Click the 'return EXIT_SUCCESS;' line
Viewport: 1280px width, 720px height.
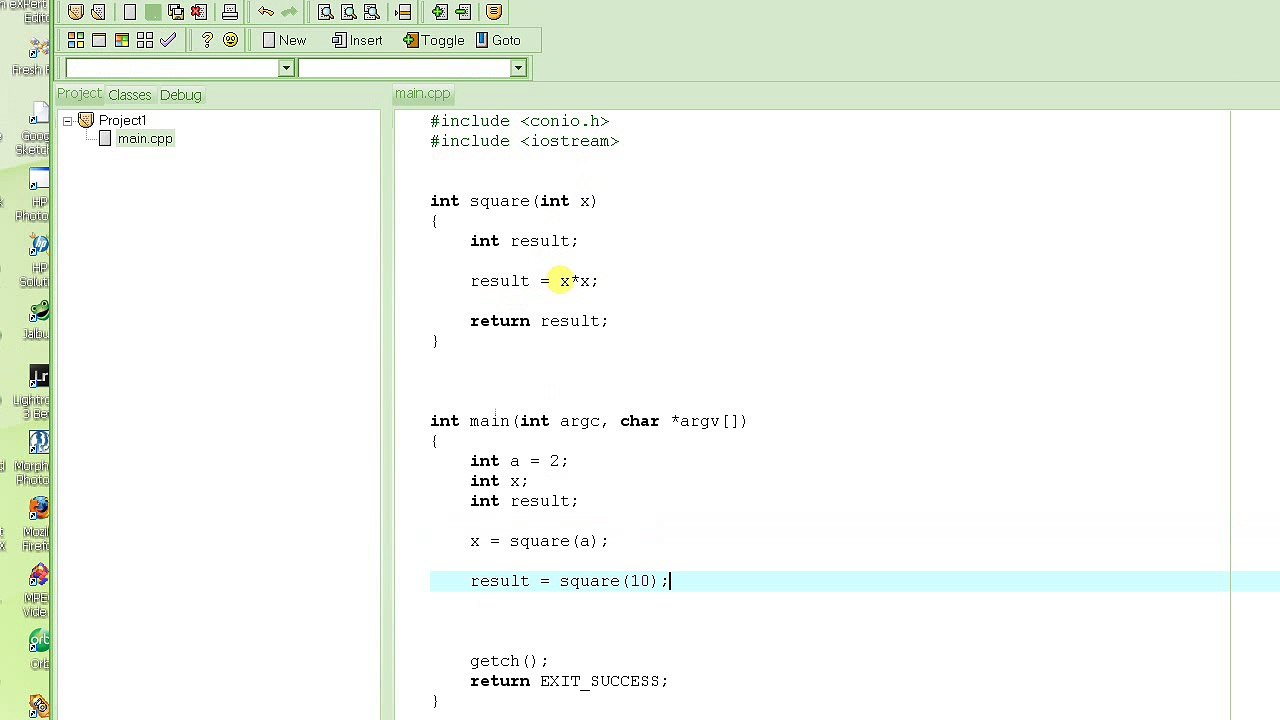[x=569, y=681]
